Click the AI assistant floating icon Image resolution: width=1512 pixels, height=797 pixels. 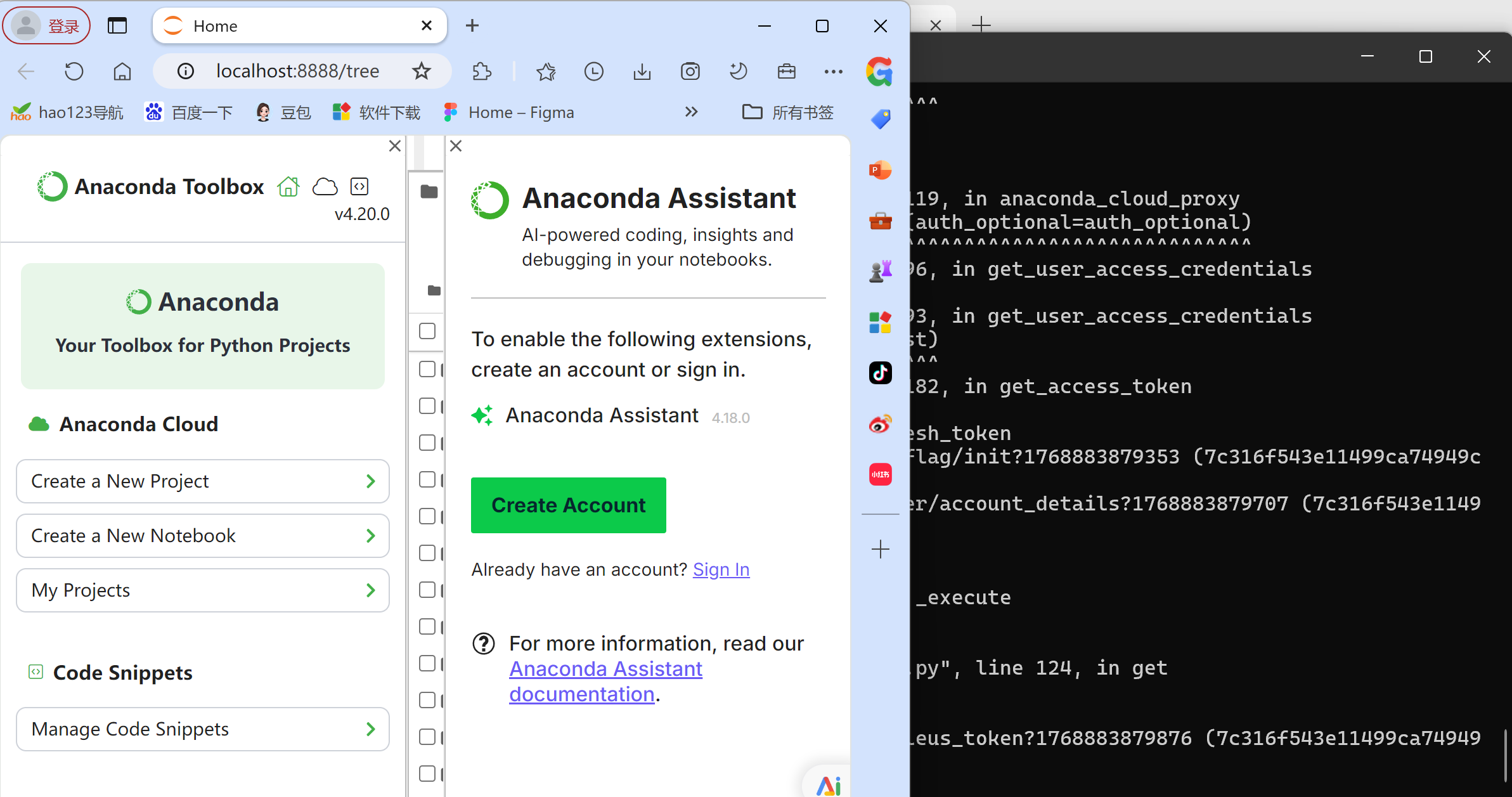[x=828, y=785]
